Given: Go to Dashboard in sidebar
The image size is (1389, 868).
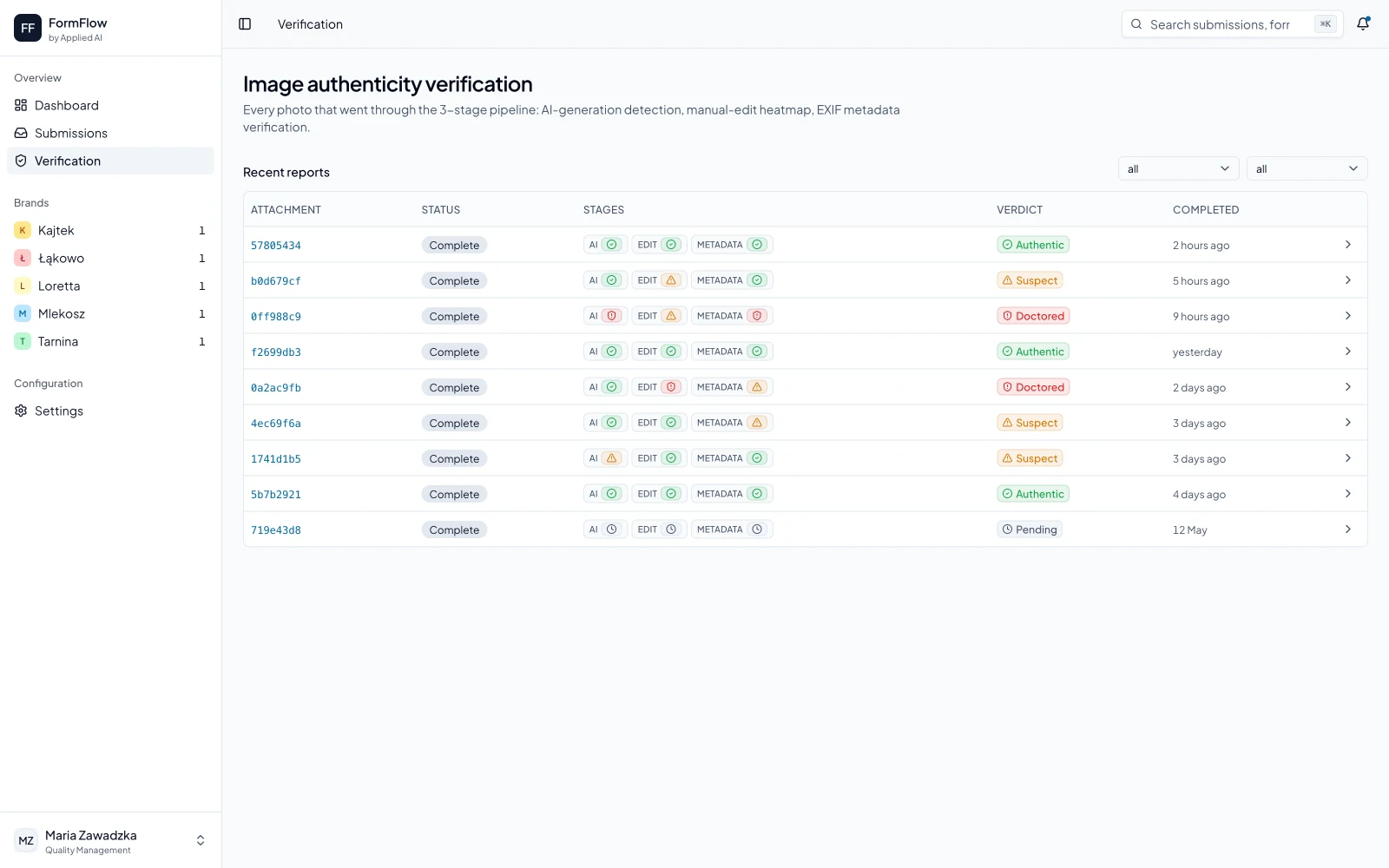Looking at the screenshot, I should click(110, 105).
